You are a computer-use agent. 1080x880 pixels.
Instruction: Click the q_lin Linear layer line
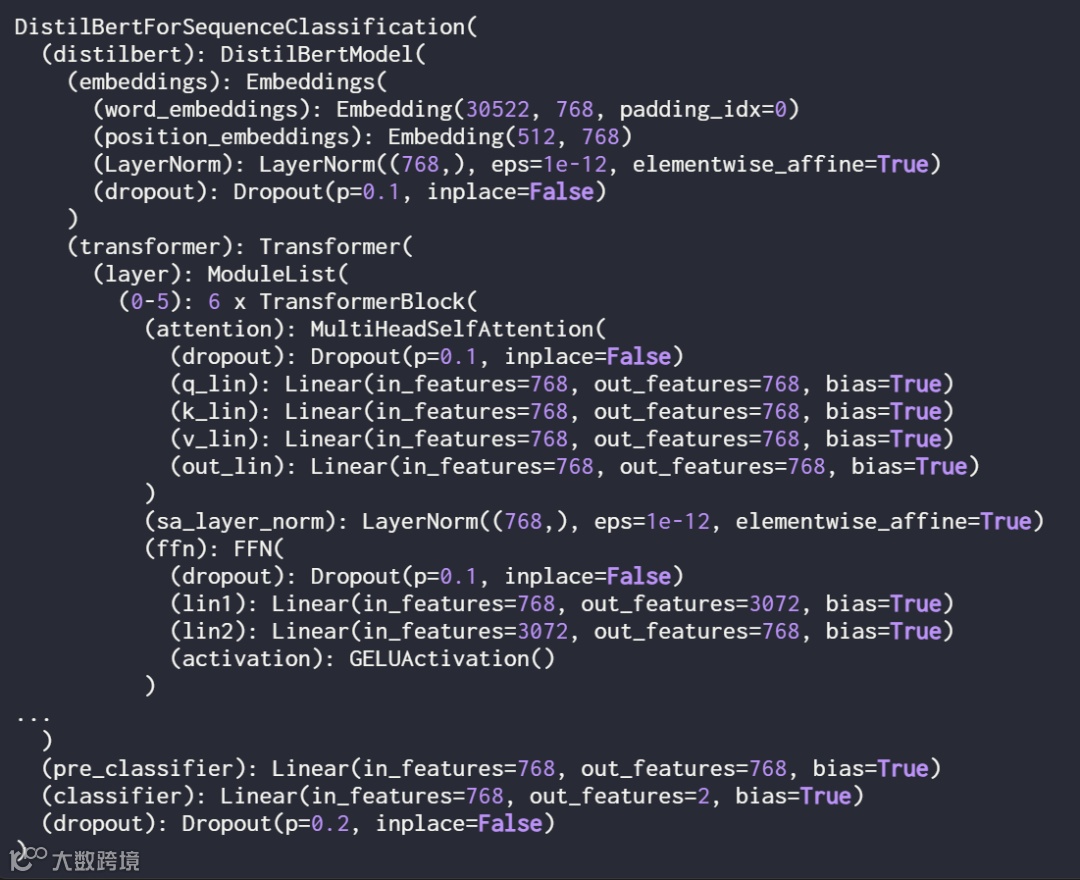point(562,384)
